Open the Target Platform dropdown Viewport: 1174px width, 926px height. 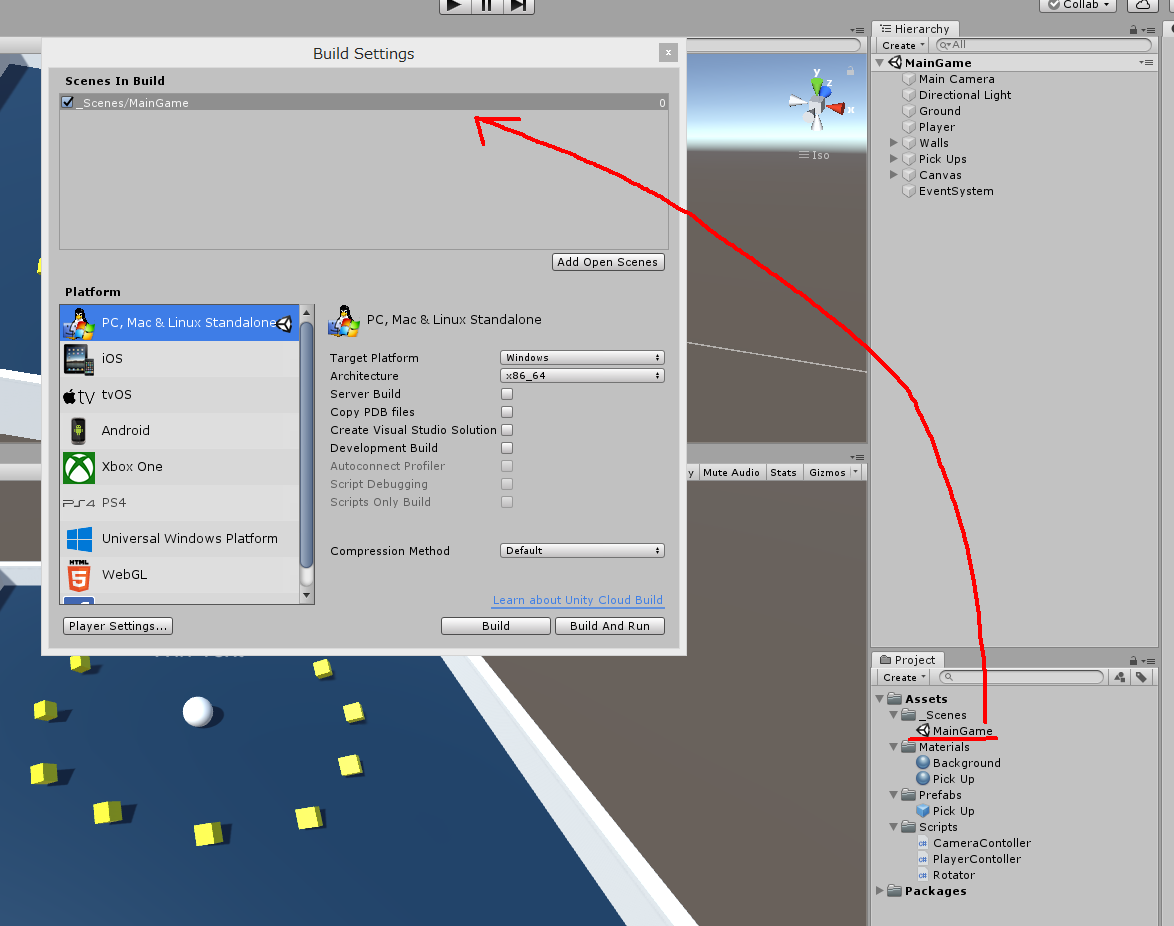click(x=582, y=358)
